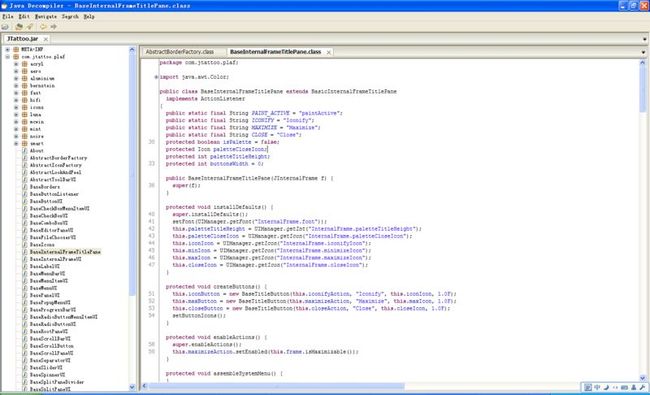Toggle the IME punctuation mode icon
650x395 pixels.
pyautogui.click(x=615, y=388)
